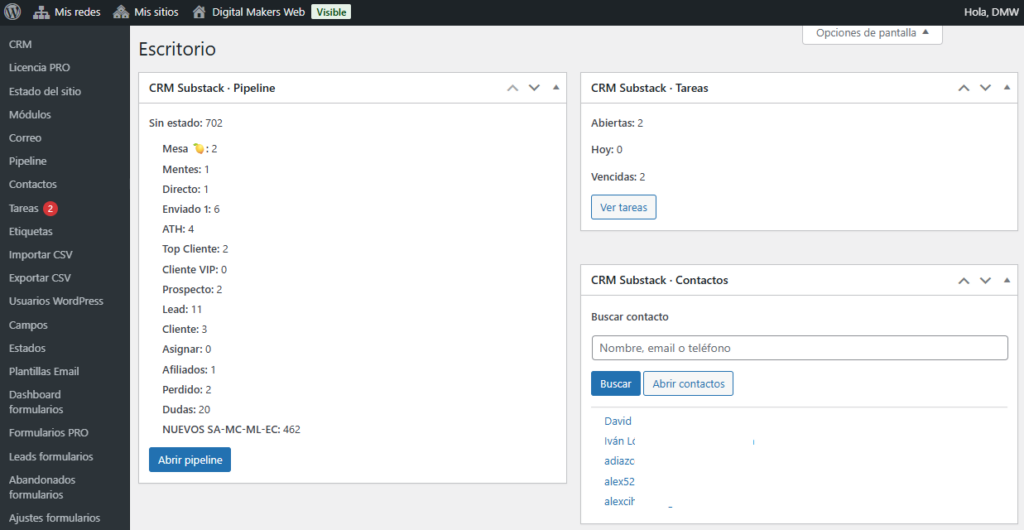Move Contactos widget down arrow
Image resolution: width=1024 pixels, height=530 pixels.
point(985,280)
